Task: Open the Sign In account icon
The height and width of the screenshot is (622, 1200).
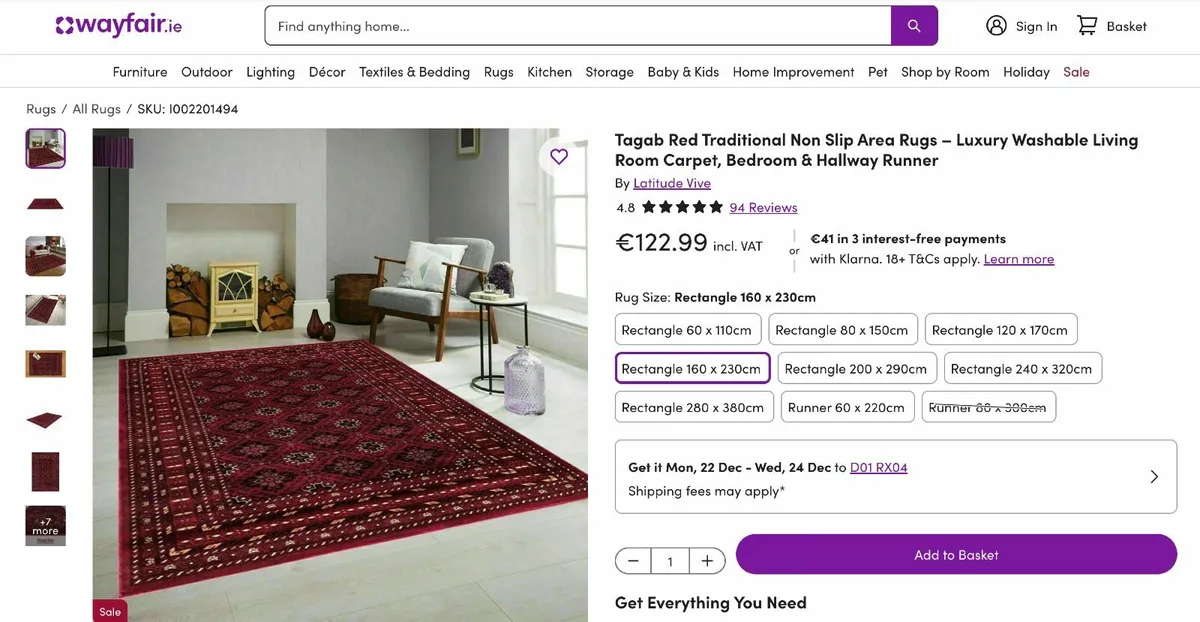Action: pyautogui.click(x=995, y=26)
